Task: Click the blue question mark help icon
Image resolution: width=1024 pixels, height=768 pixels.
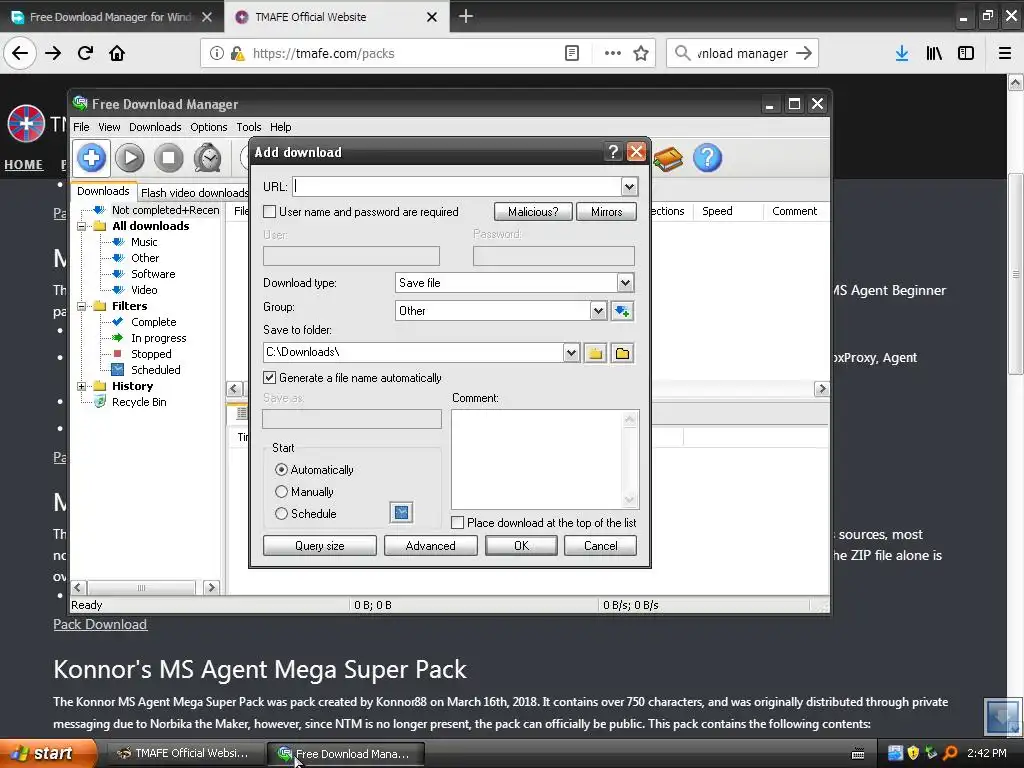Action: pyautogui.click(x=707, y=158)
